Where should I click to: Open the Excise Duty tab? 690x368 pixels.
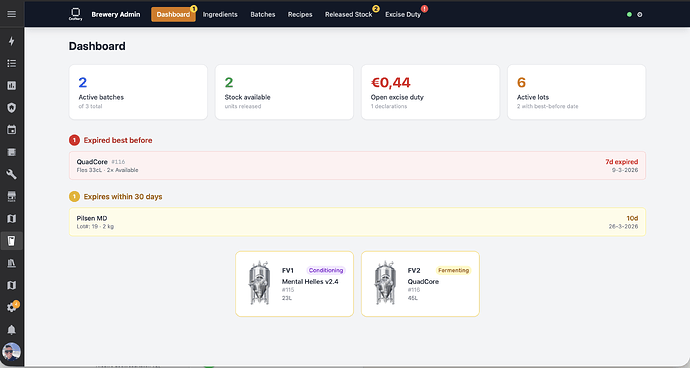click(403, 15)
